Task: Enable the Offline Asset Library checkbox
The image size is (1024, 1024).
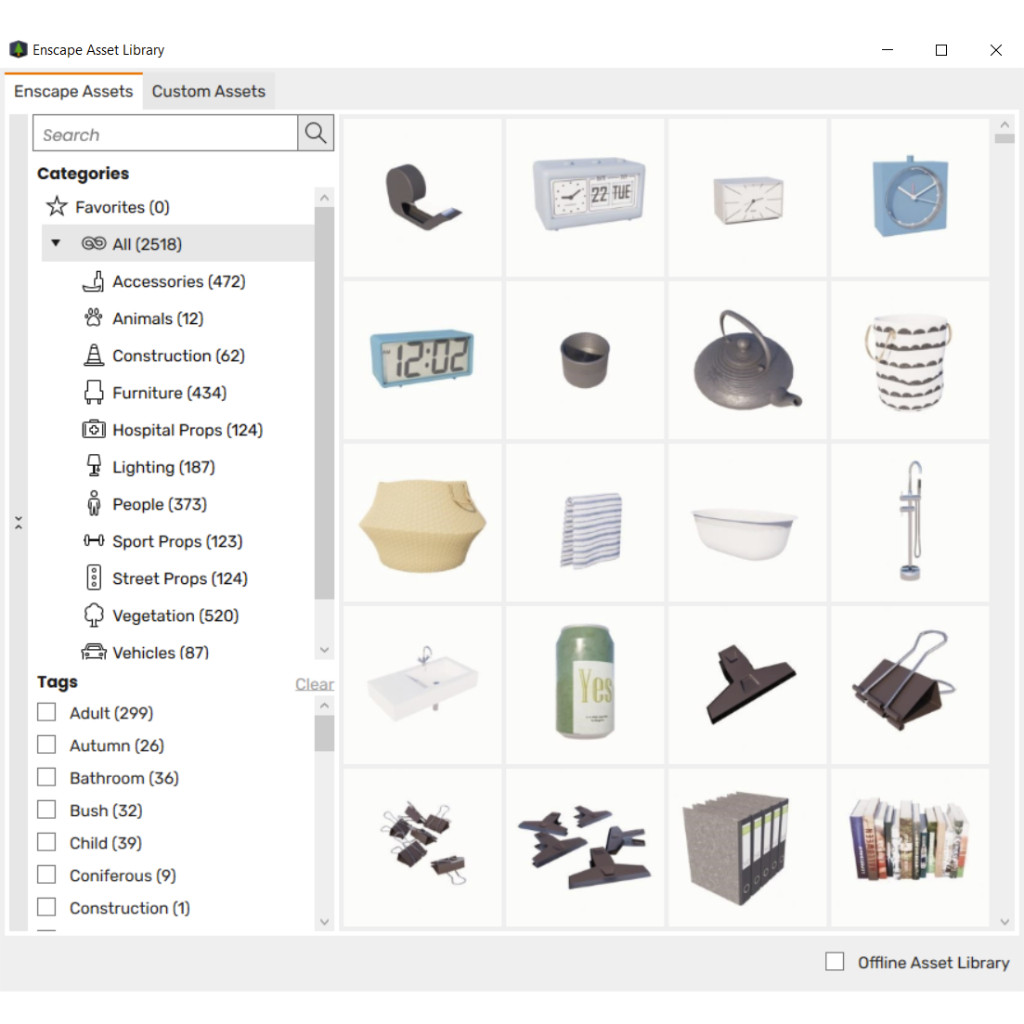Action: pos(835,961)
